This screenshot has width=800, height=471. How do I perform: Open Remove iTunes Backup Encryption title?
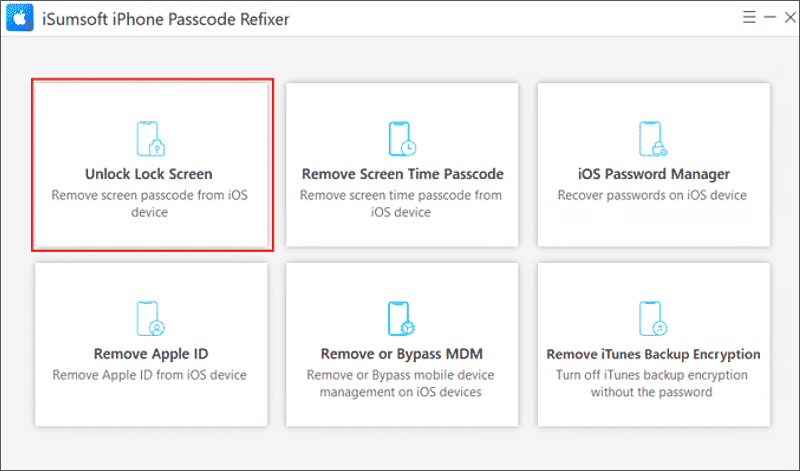pyautogui.click(x=653, y=354)
